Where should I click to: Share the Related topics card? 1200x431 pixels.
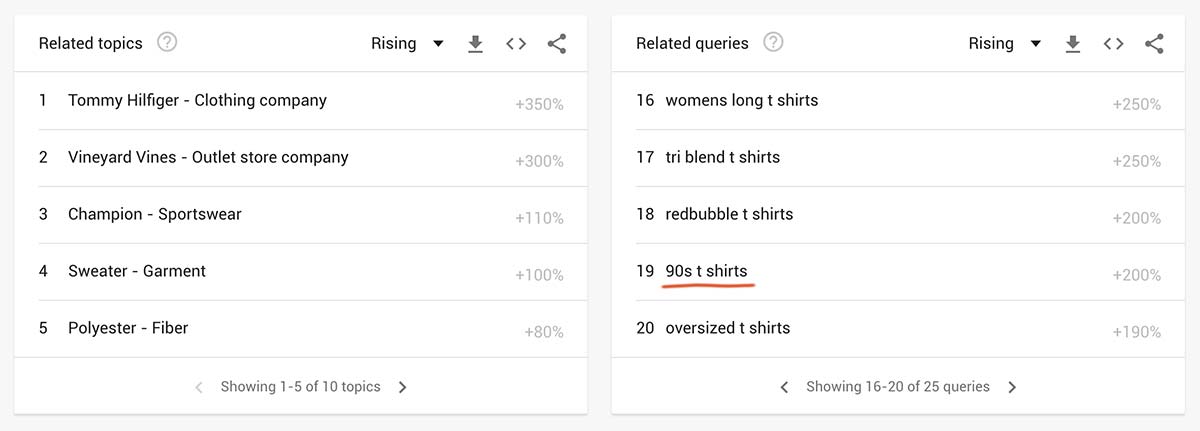(557, 44)
